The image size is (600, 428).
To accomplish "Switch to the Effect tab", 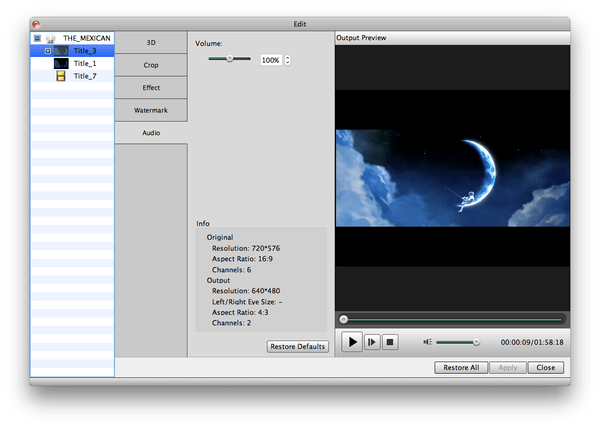I will pos(151,88).
